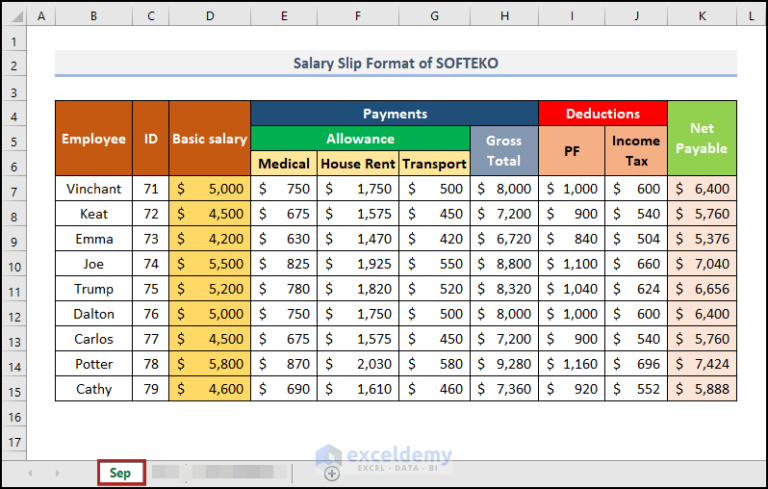This screenshot has width=768, height=489.
Task: Select Trump's transport value 520
Action: click(x=434, y=289)
